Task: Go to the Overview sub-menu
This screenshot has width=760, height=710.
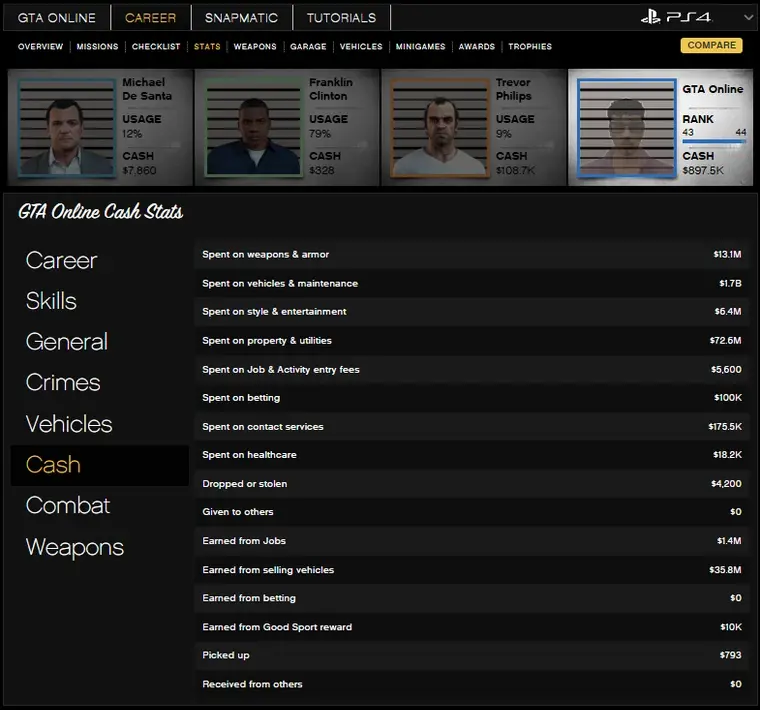Action: click(40, 47)
